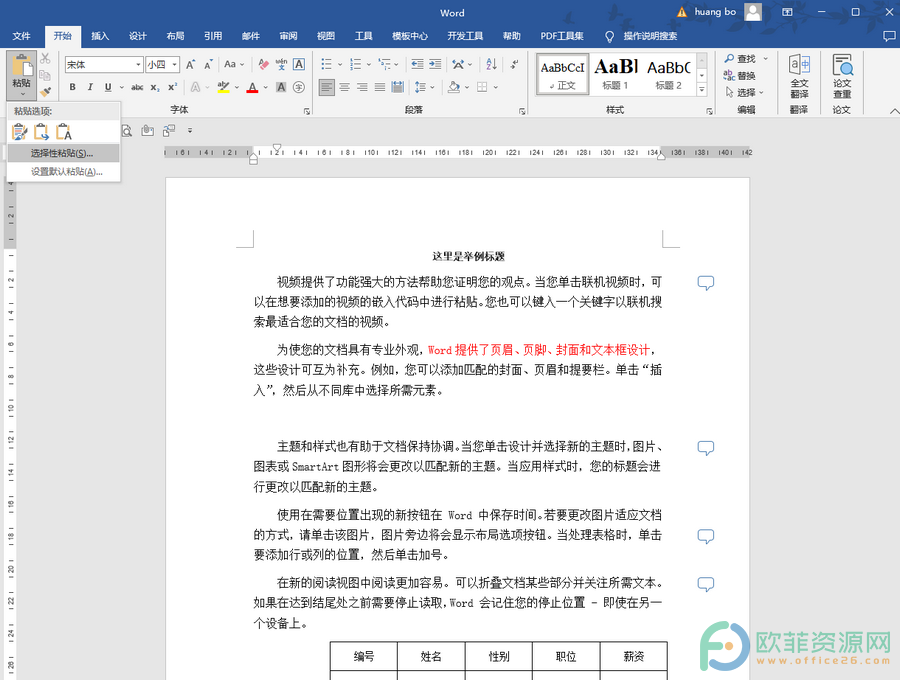Open paper plagiarism check (论文查重)
Screen dimensions: 900x680
(842, 76)
